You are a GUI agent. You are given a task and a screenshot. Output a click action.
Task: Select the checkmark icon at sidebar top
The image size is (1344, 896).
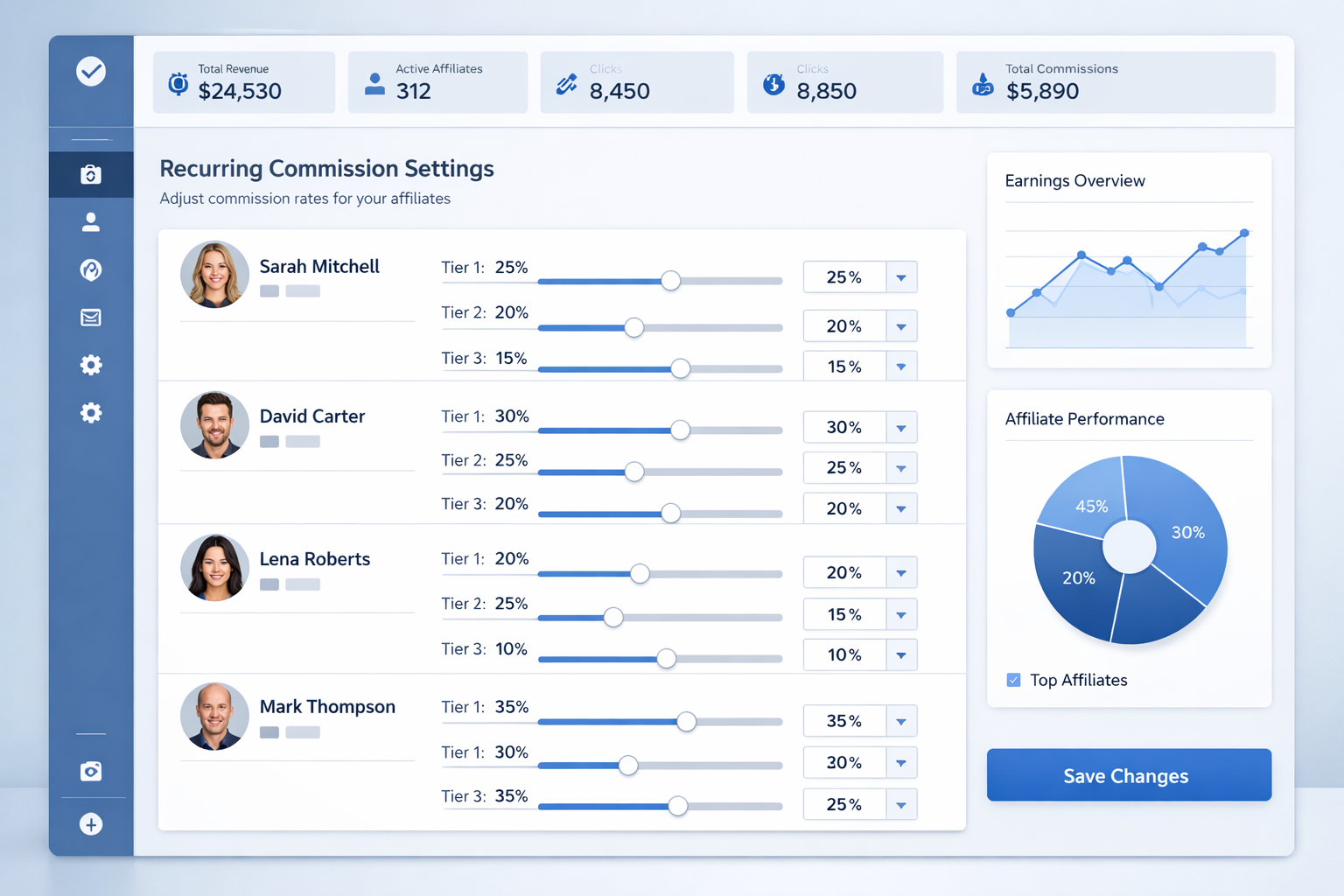[x=90, y=71]
